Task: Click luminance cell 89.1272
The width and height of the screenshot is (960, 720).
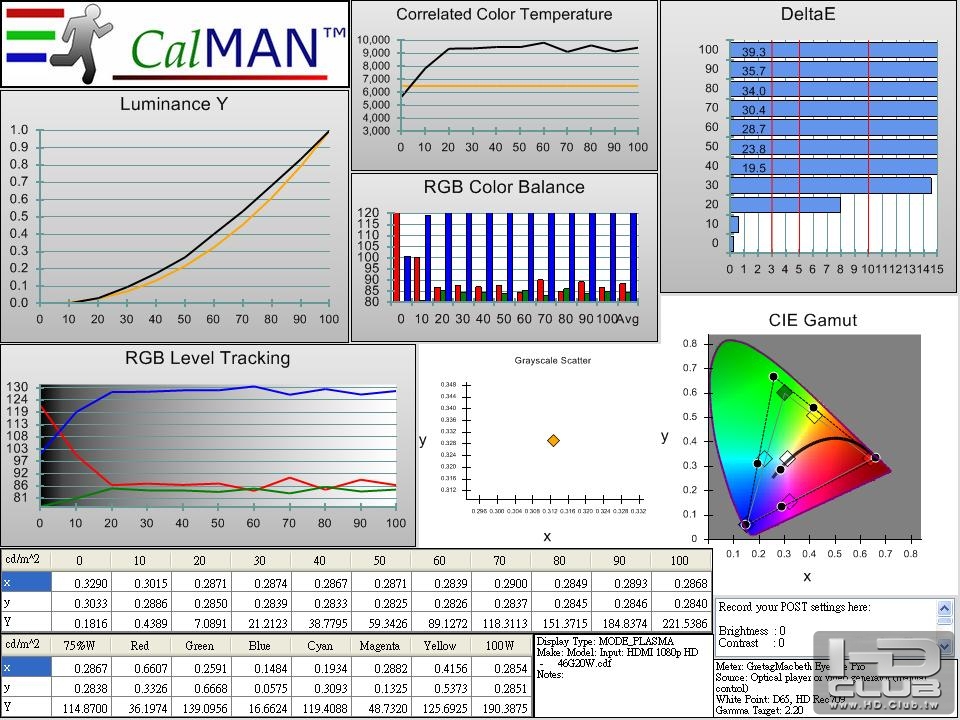Action: pos(441,623)
